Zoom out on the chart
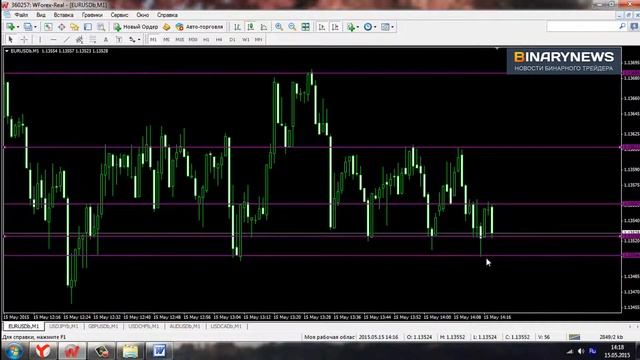Viewport: 640px width, 360px height. pos(292,27)
